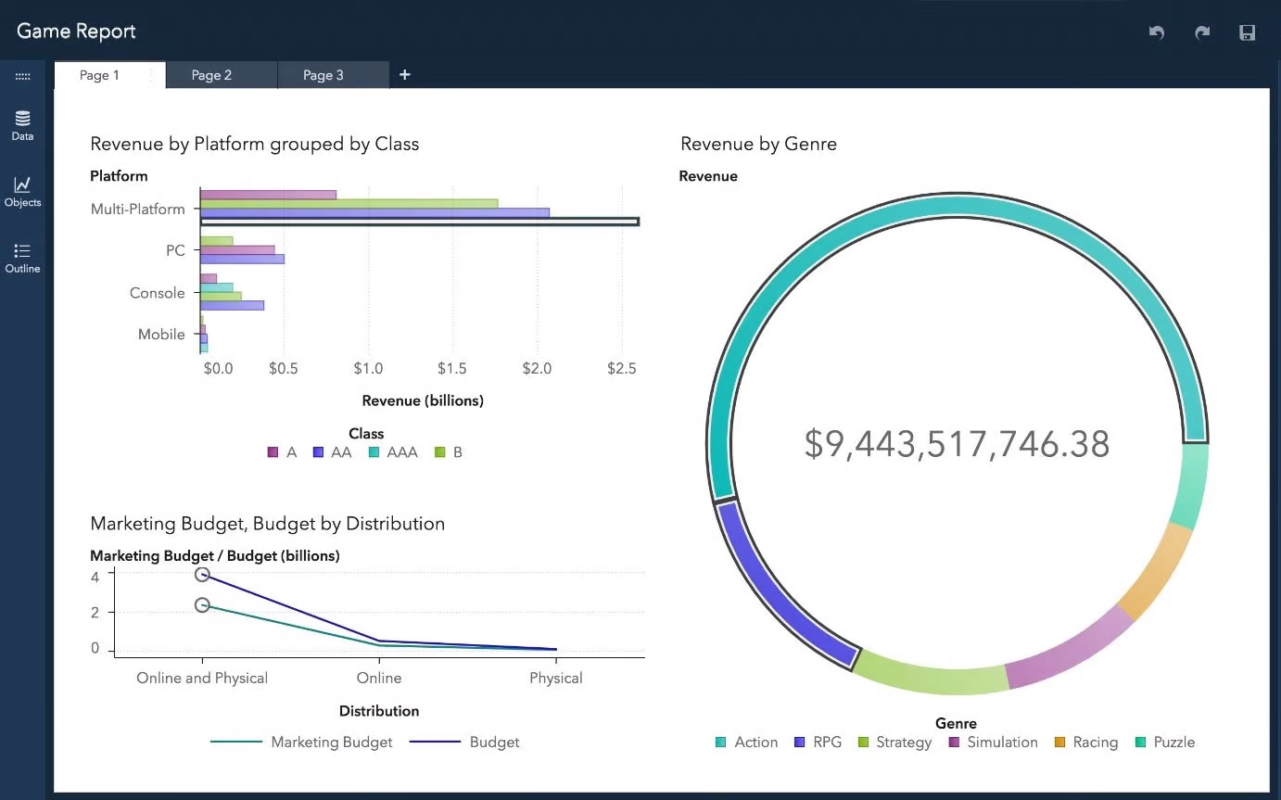The image size is (1281, 800).
Task: Add a new page with plus icon
Action: coord(405,75)
